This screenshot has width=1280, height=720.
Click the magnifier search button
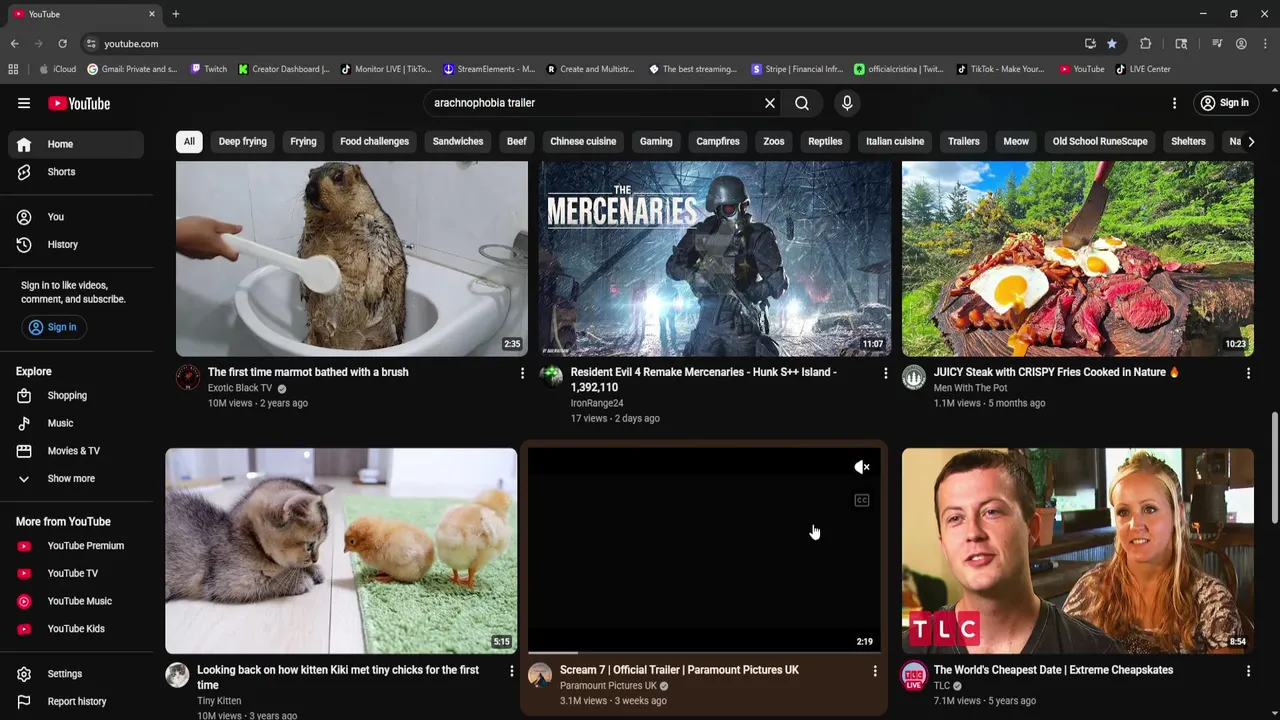[x=802, y=103]
